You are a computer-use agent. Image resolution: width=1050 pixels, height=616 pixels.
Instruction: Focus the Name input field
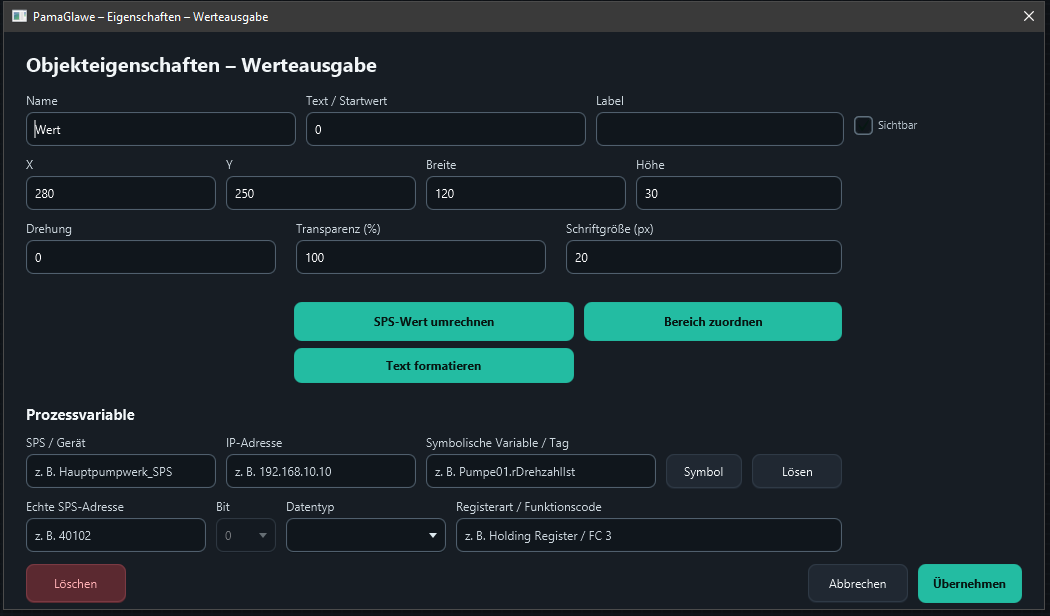click(x=161, y=129)
